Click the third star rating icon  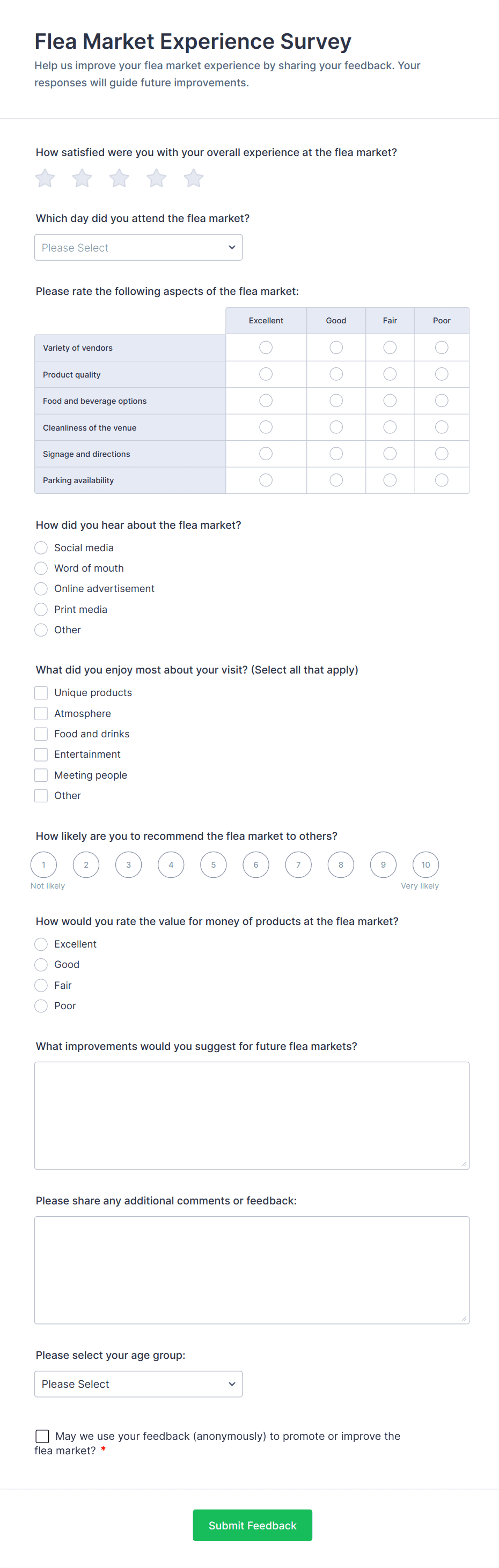point(120,179)
